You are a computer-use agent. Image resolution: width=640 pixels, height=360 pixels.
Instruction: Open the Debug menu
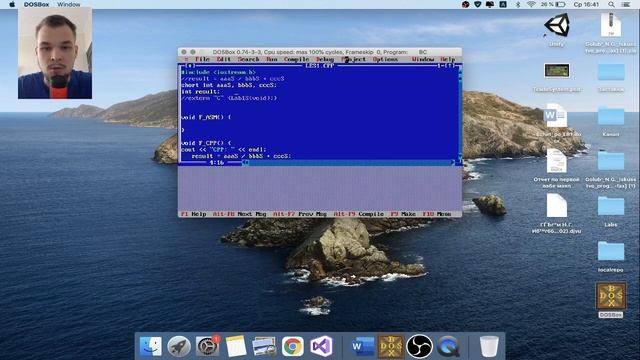pos(325,59)
